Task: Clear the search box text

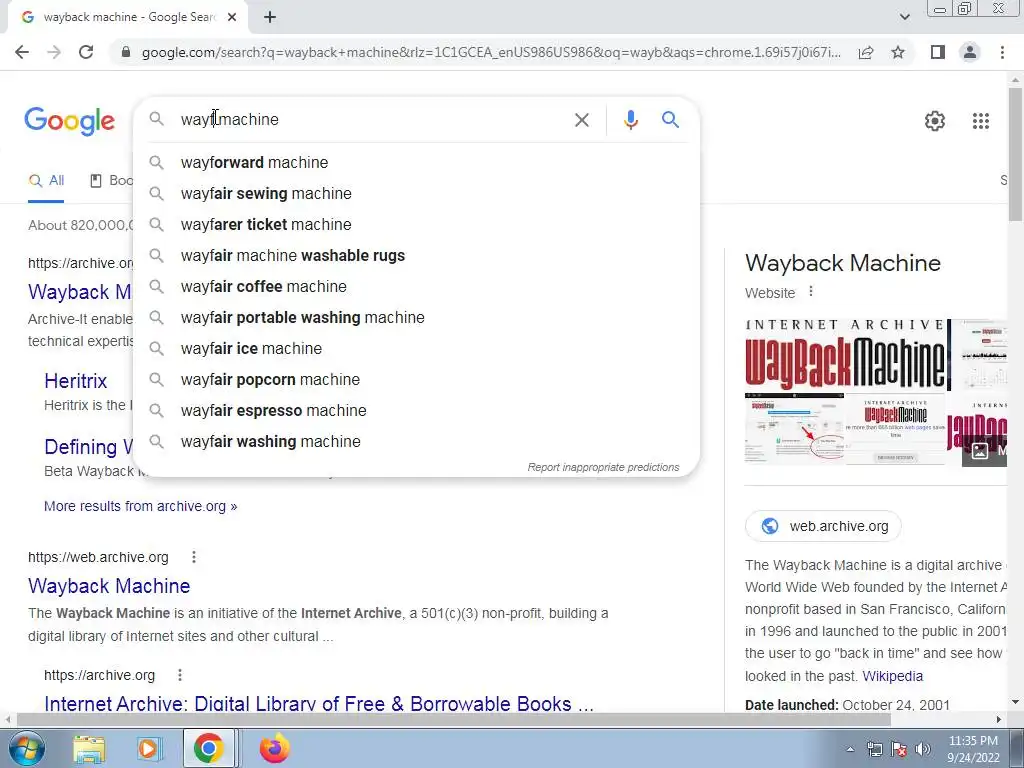Action: [x=581, y=120]
